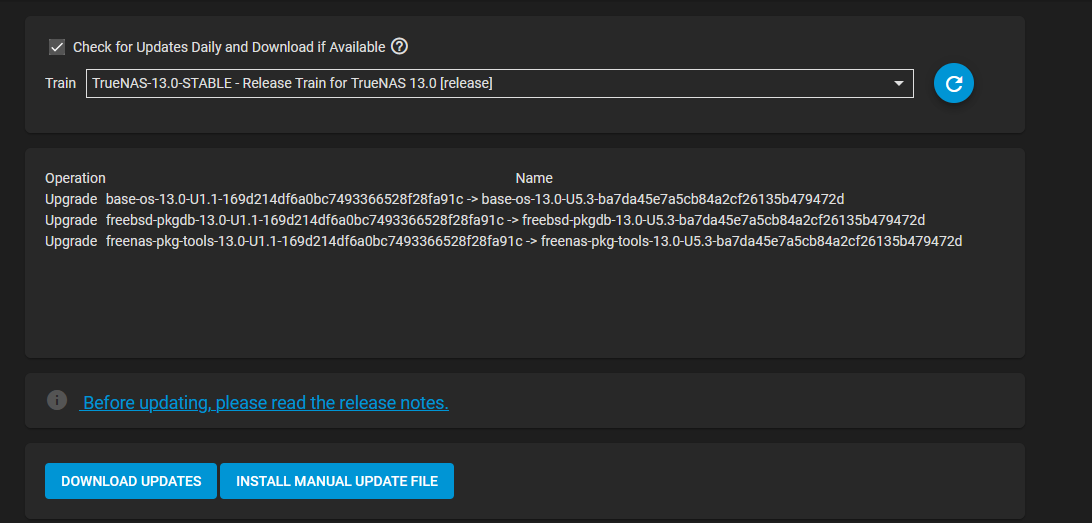
Task: Select the Operation column header
Action: [x=75, y=178]
